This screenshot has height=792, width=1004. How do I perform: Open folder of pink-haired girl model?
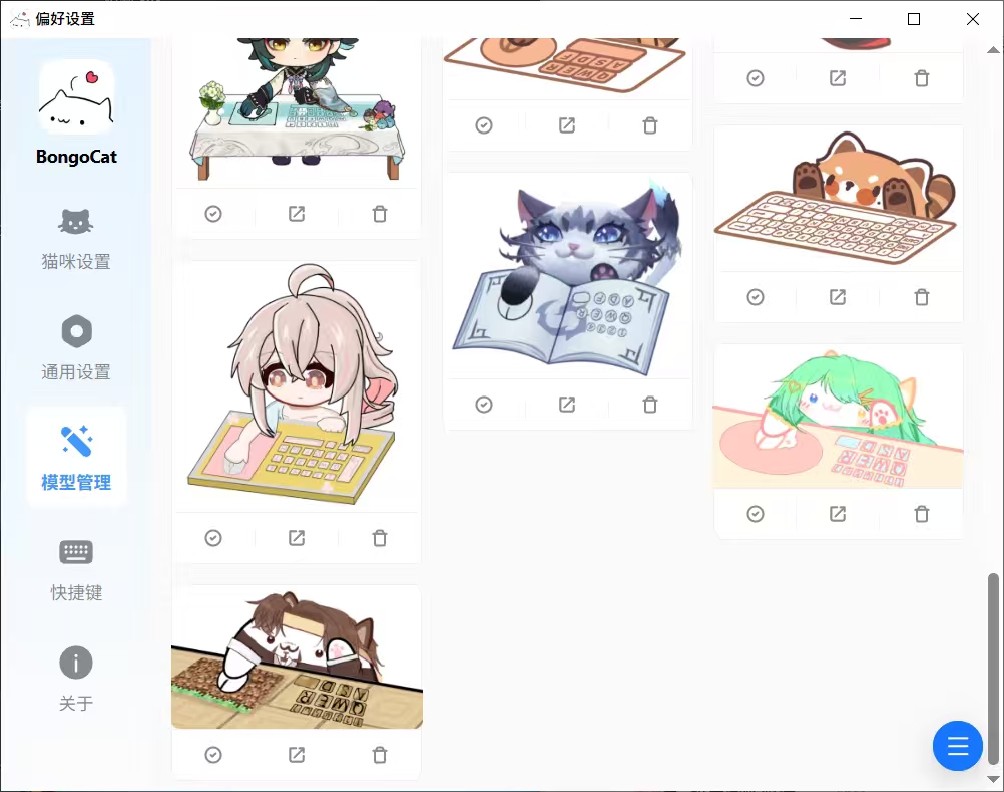(x=296, y=538)
